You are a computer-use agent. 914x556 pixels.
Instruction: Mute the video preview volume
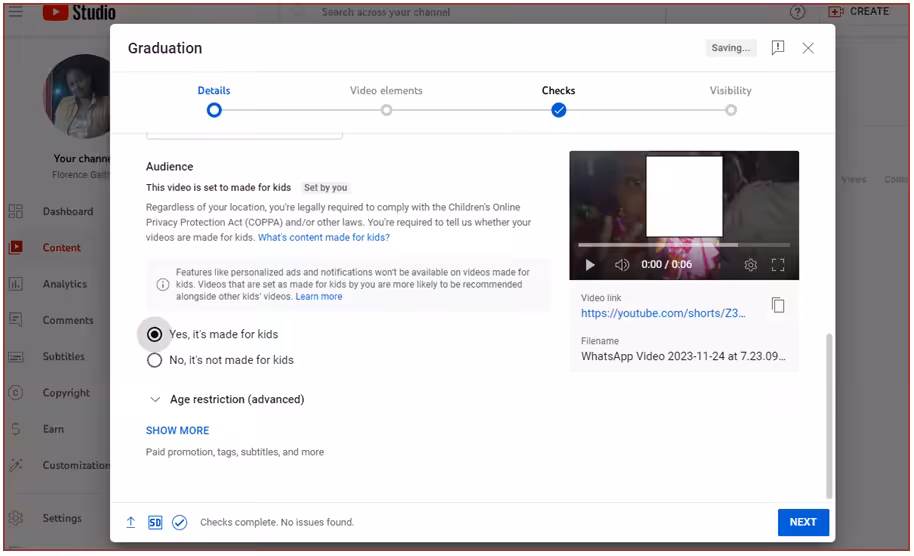621,265
